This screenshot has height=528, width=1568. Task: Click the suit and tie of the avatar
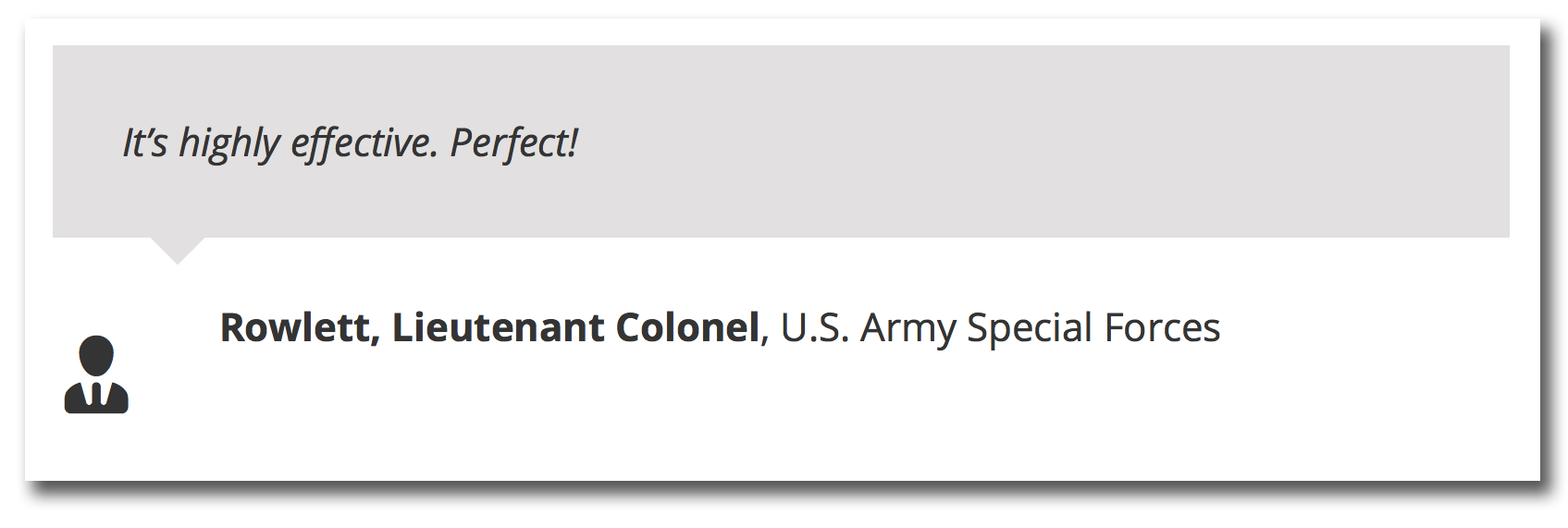(96, 396)
